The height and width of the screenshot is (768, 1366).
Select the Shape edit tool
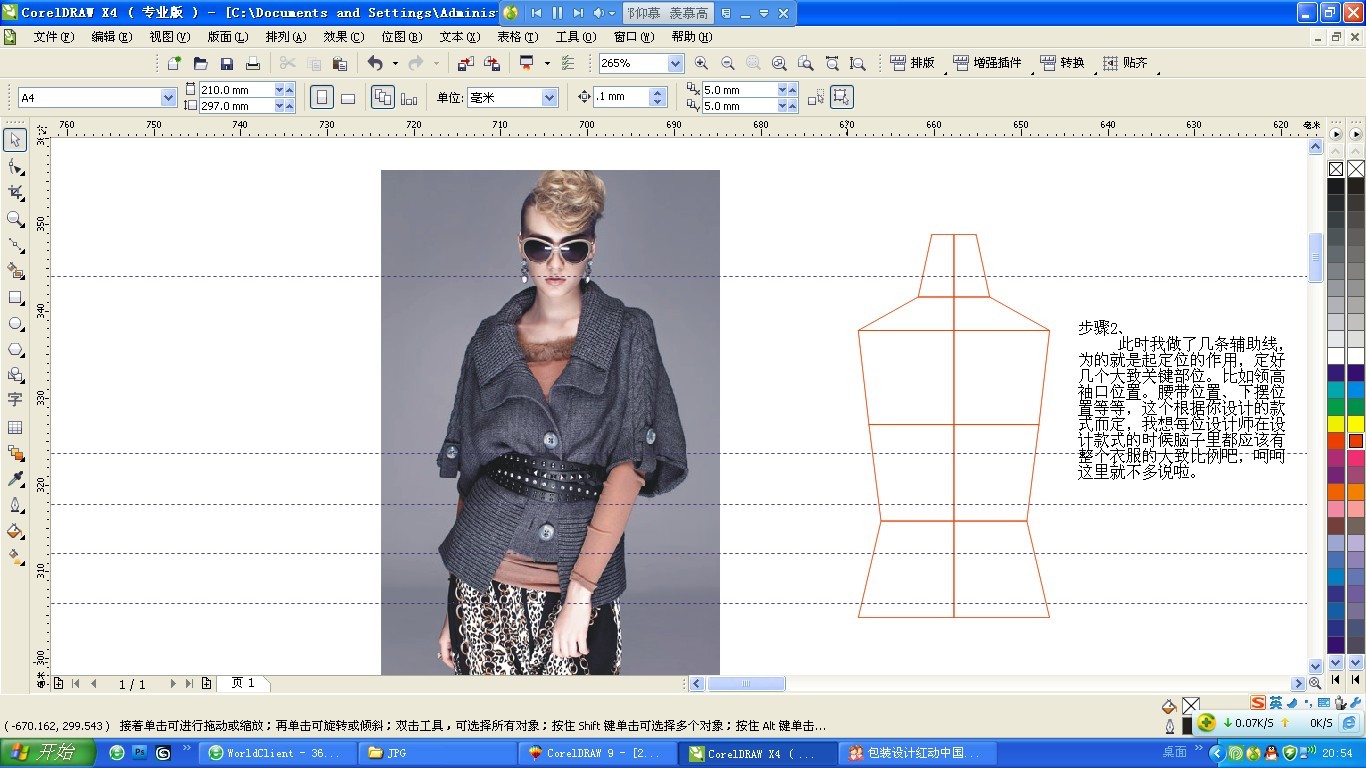15,166
